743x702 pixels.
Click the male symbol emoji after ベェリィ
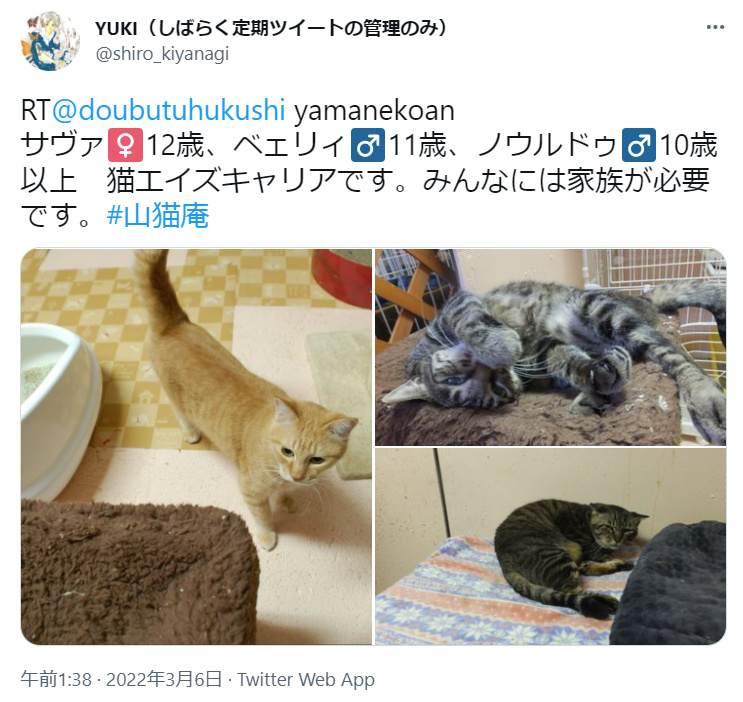[x=368, y=145]
